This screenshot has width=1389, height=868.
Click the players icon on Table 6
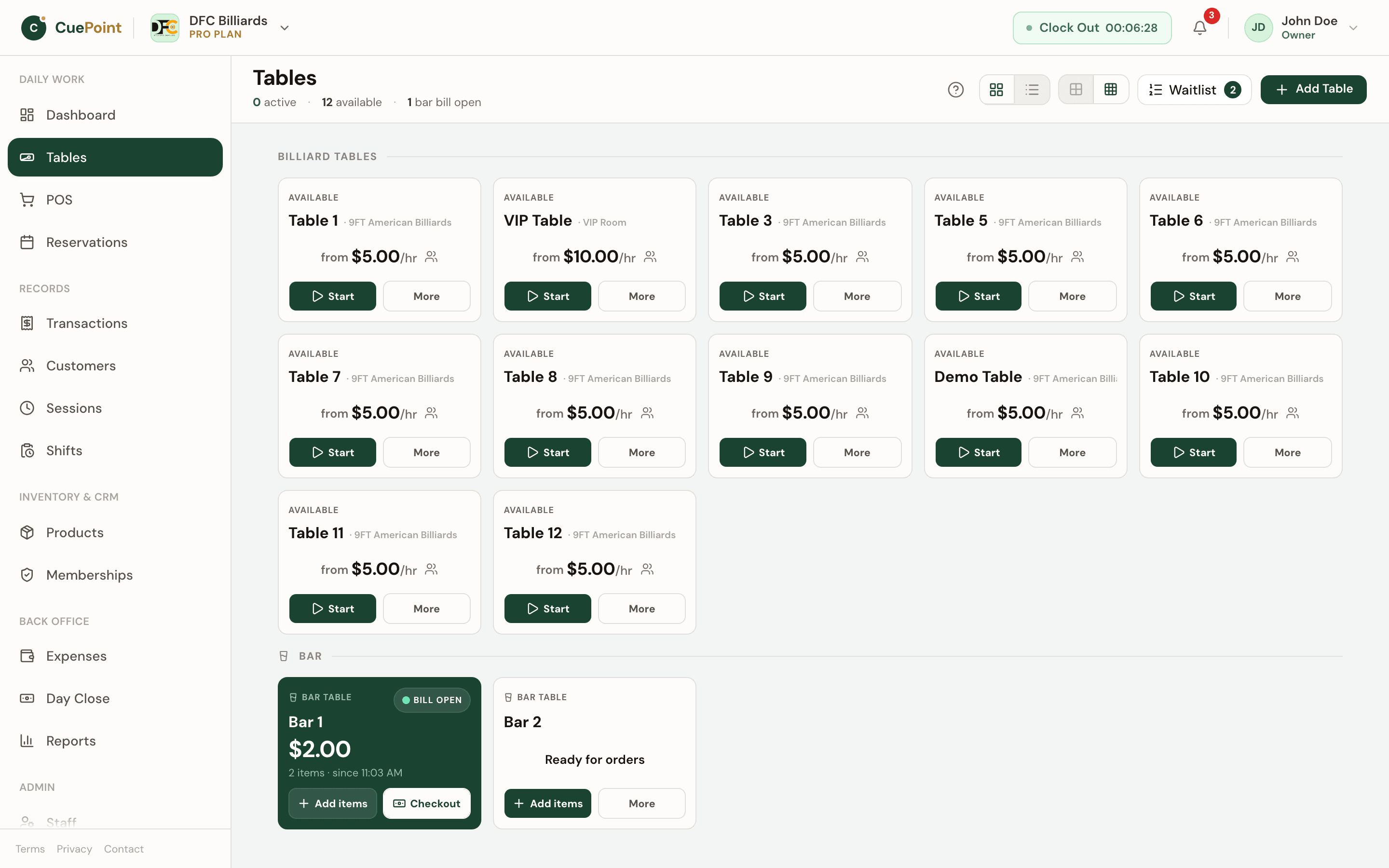1293,257
